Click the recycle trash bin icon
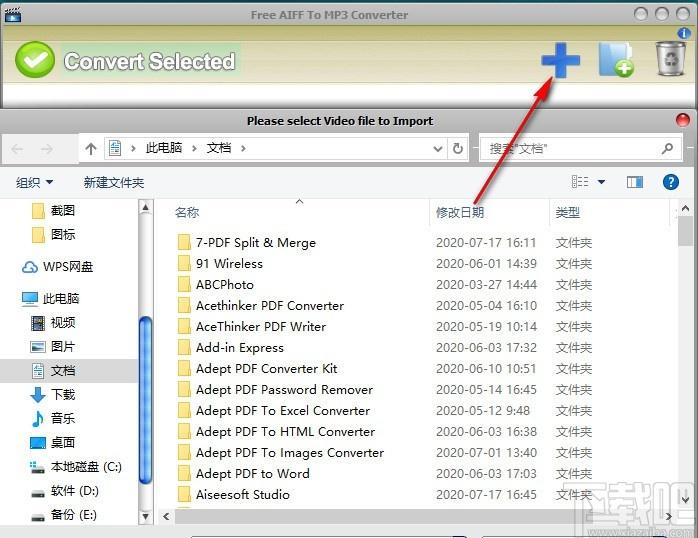This screenshot has height=538, width=698. [x=671, y=59]
